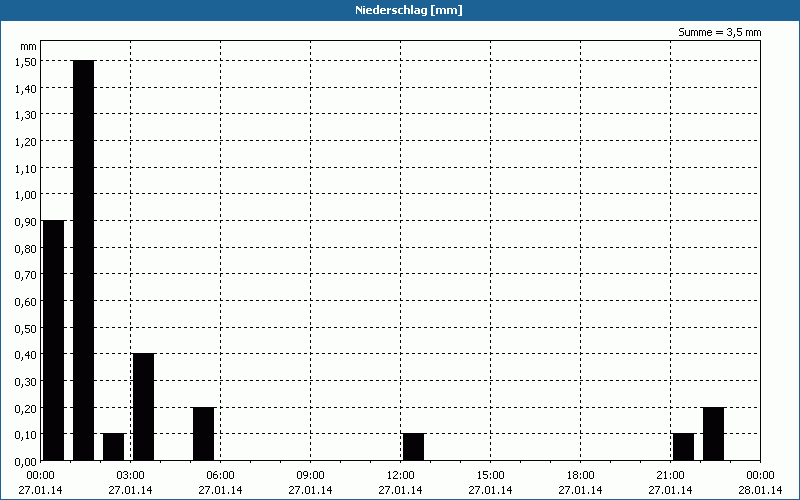Click the 1,20 y-axis label

point(26,141)
